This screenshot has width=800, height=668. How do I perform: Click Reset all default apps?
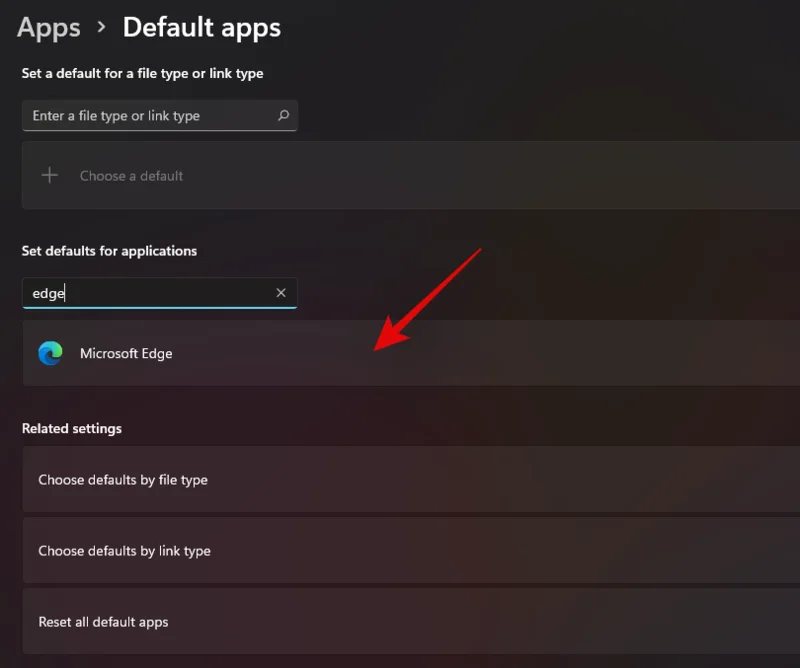click(x=104, y=621)
